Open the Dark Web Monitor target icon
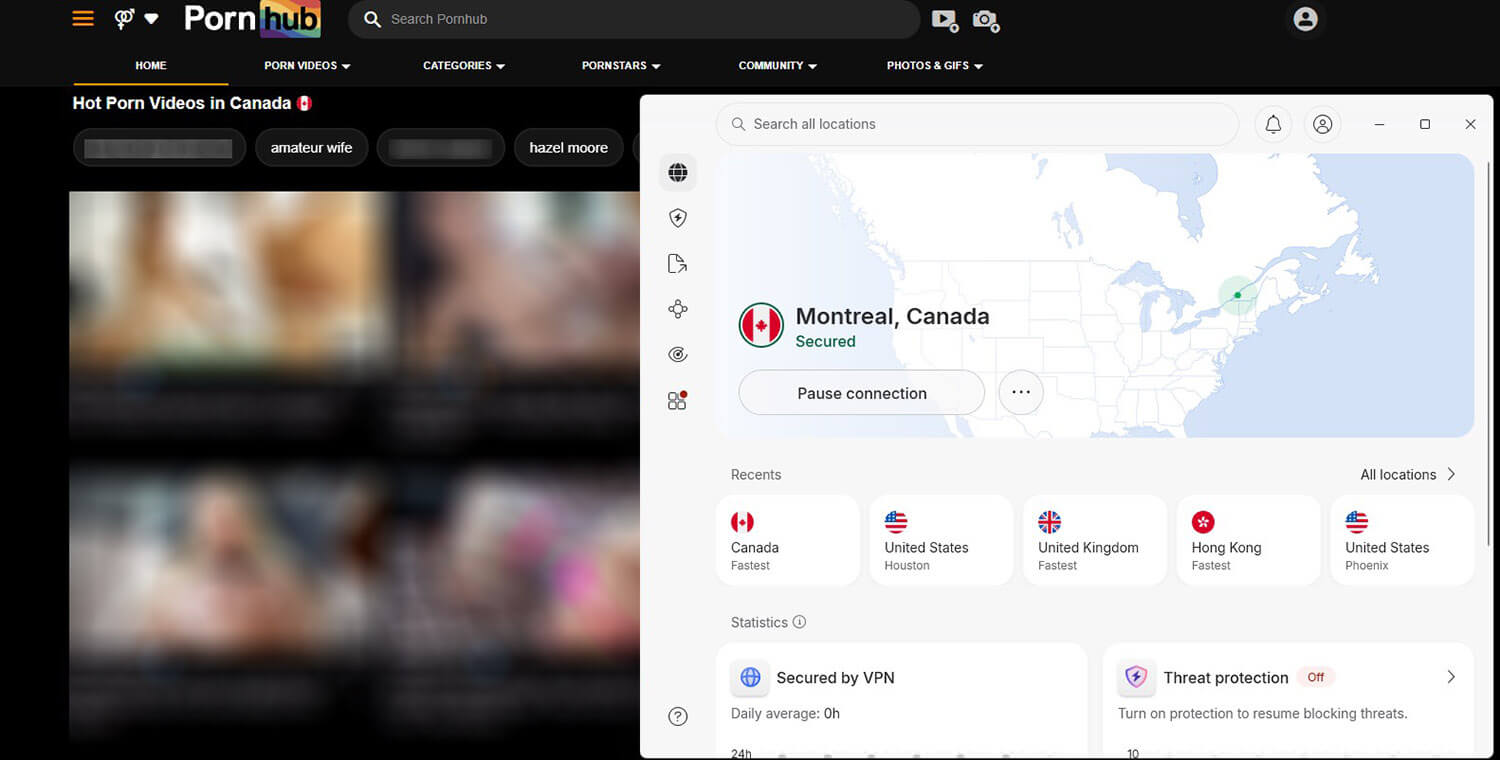 (x=678, y=354)
